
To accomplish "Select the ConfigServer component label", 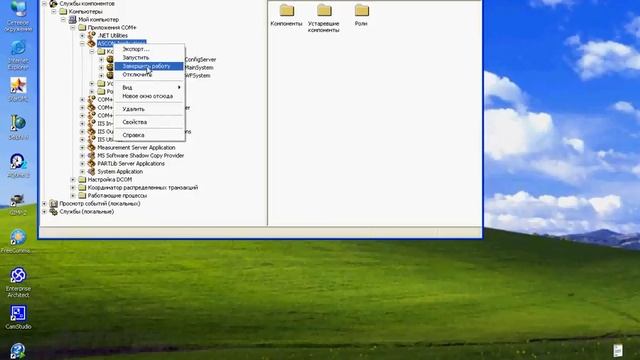I will click(x=200, y=60).
